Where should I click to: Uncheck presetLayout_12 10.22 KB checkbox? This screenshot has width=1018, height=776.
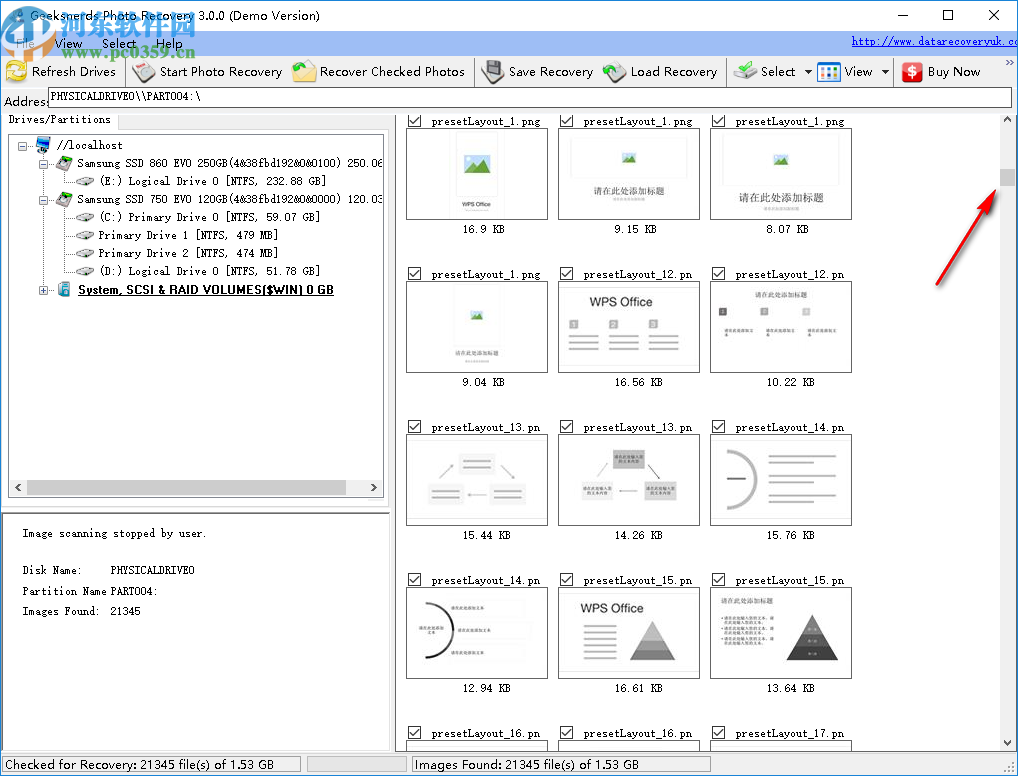718,273
